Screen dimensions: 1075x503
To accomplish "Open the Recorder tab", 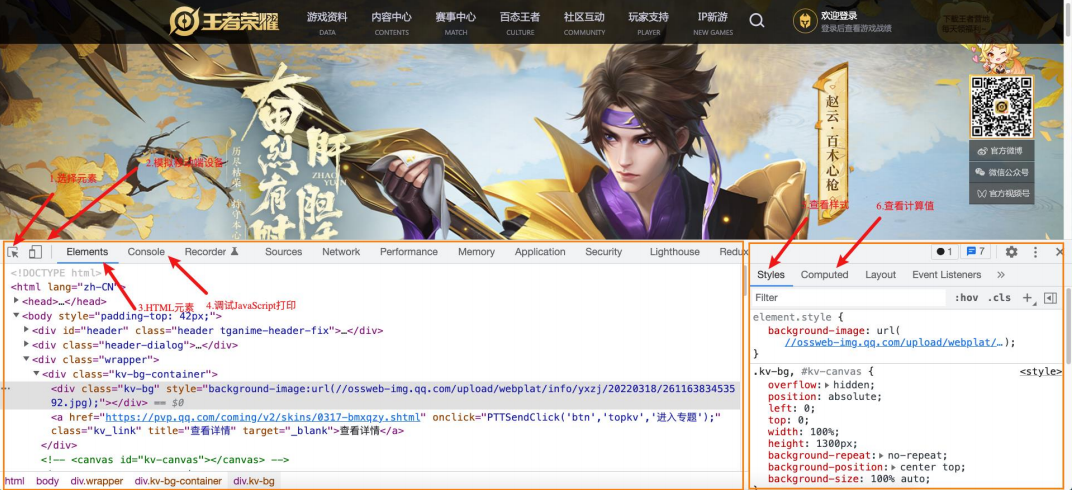I will click(211, 252).
